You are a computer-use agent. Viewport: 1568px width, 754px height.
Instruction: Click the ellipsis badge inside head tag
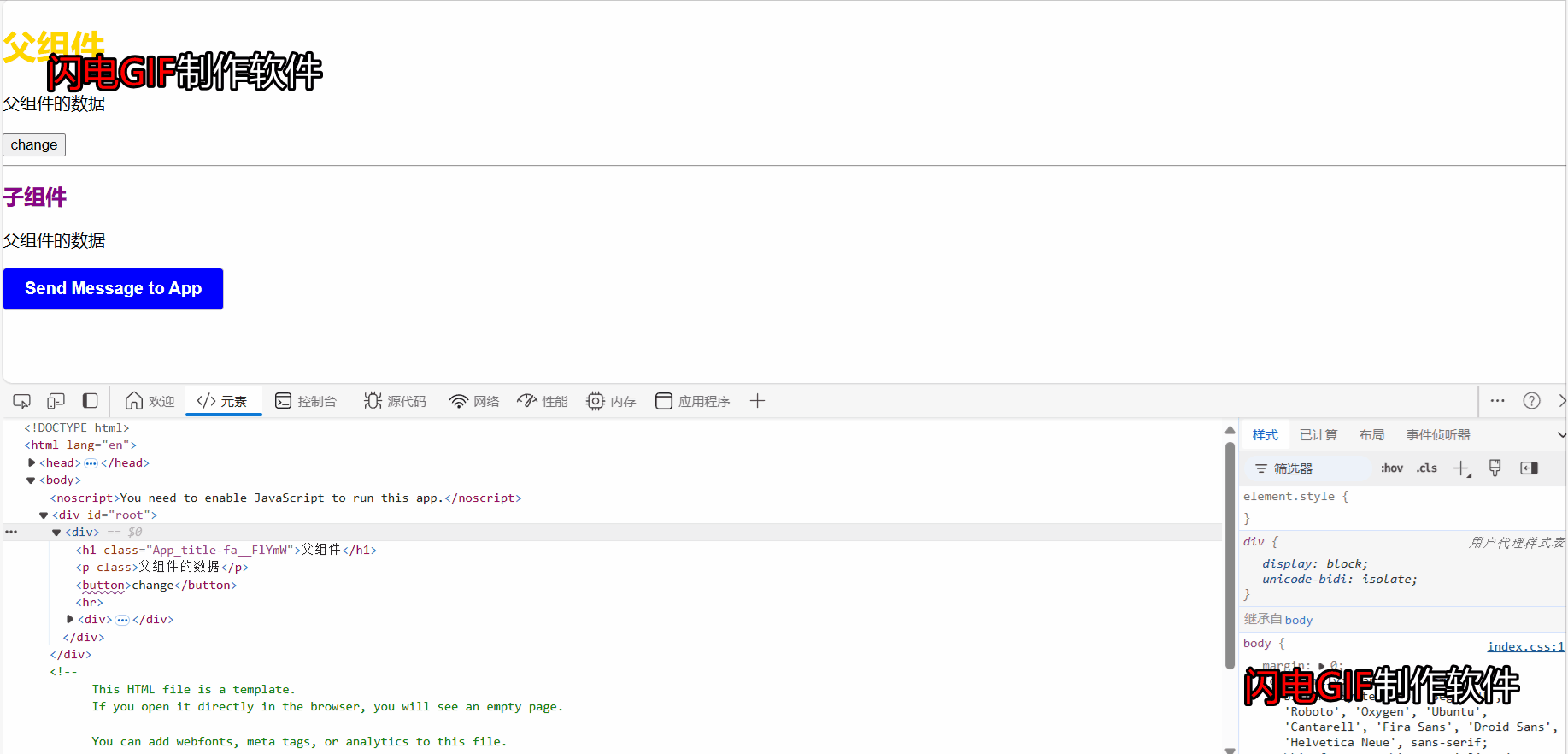[x=91, y=463]
